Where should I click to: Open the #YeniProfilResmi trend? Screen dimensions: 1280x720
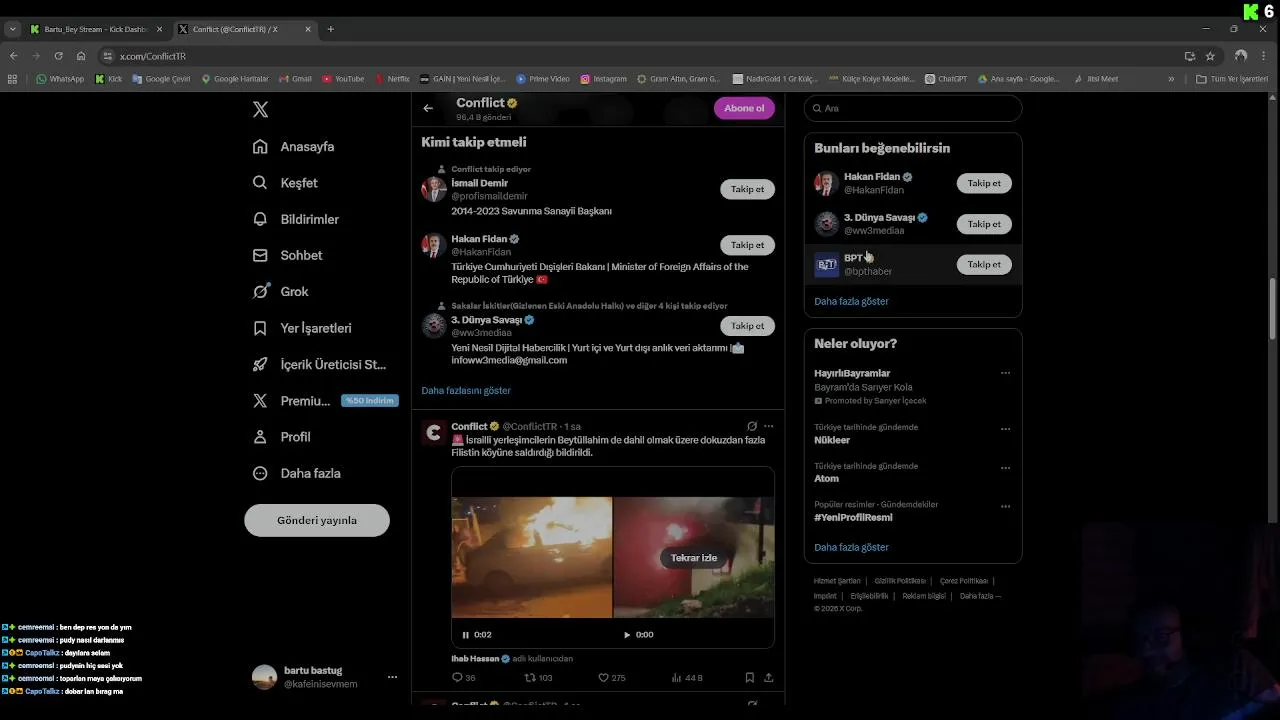coord(853,518)
